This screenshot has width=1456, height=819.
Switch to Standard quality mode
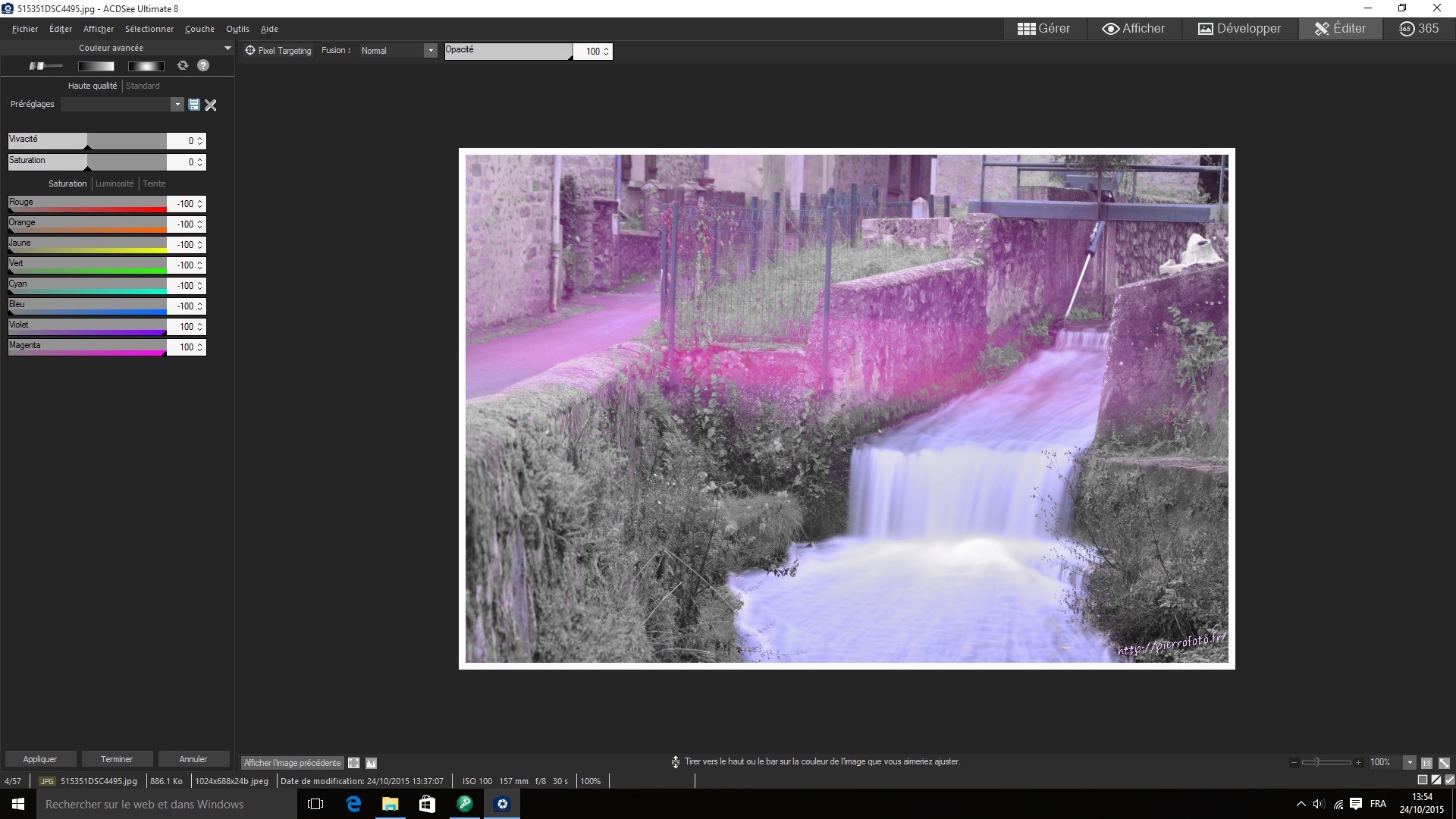(x=143, y=86)
